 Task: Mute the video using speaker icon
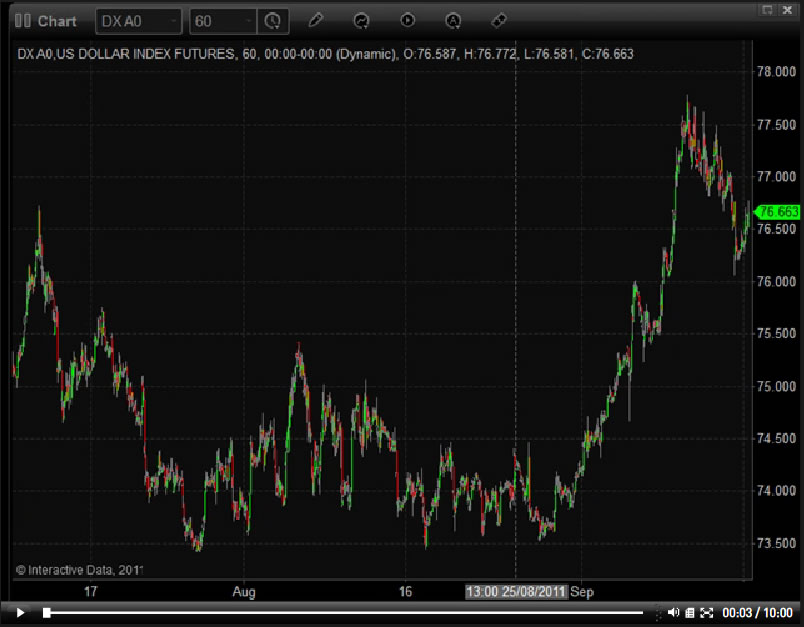tap(673, 612)
